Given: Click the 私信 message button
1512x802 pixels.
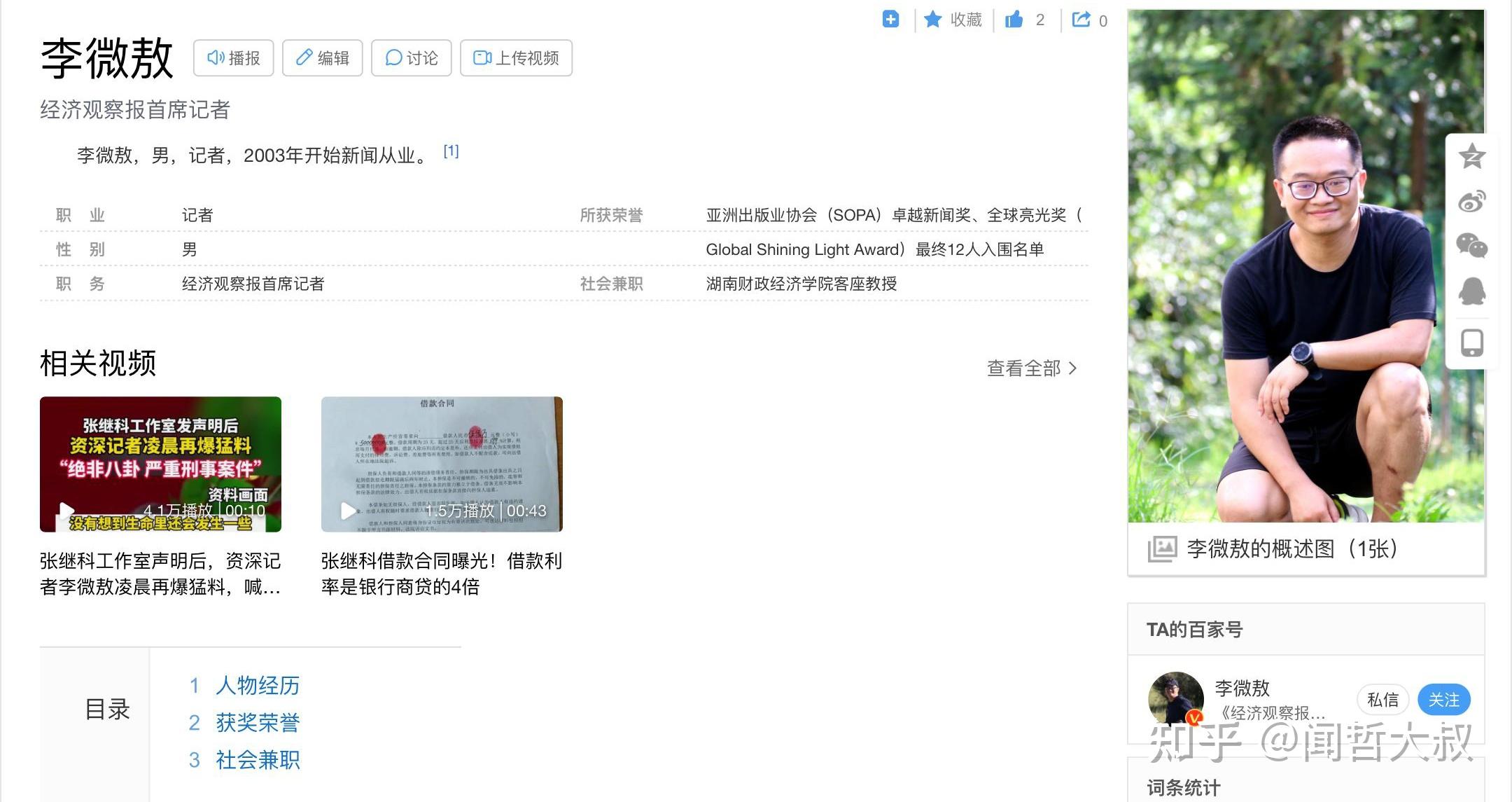Looking at the screenshot, I should 1382,700.
